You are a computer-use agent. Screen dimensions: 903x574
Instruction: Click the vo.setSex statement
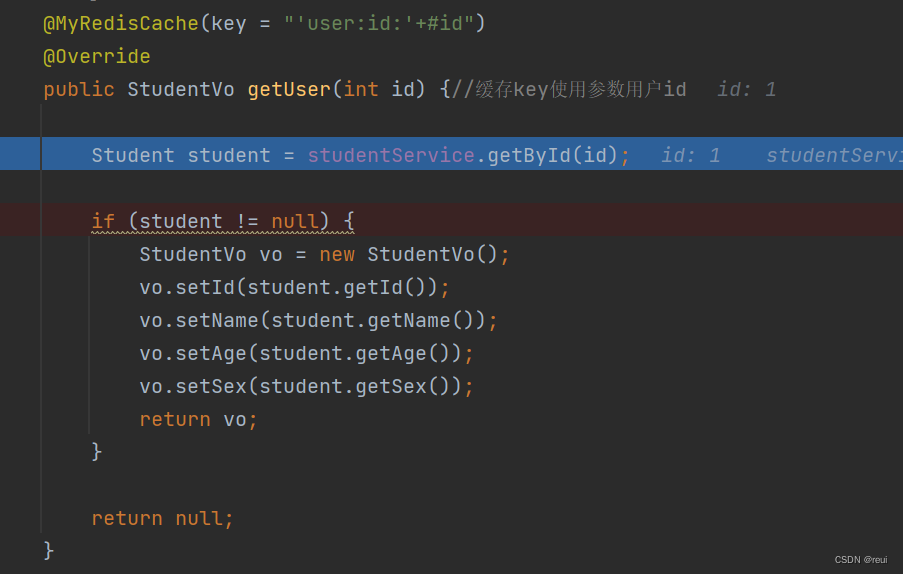[x=306, y=386]
